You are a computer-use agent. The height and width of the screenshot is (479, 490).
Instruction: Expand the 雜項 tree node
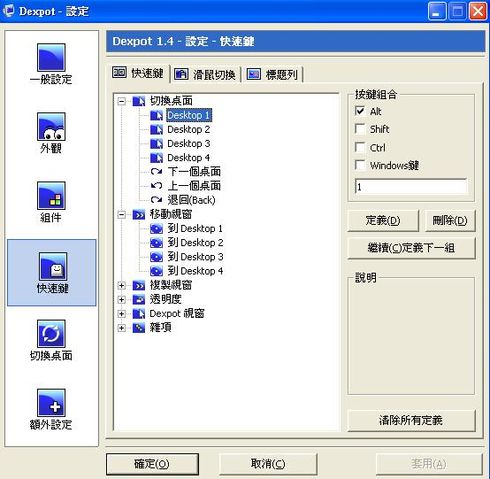tap(122, 328)
